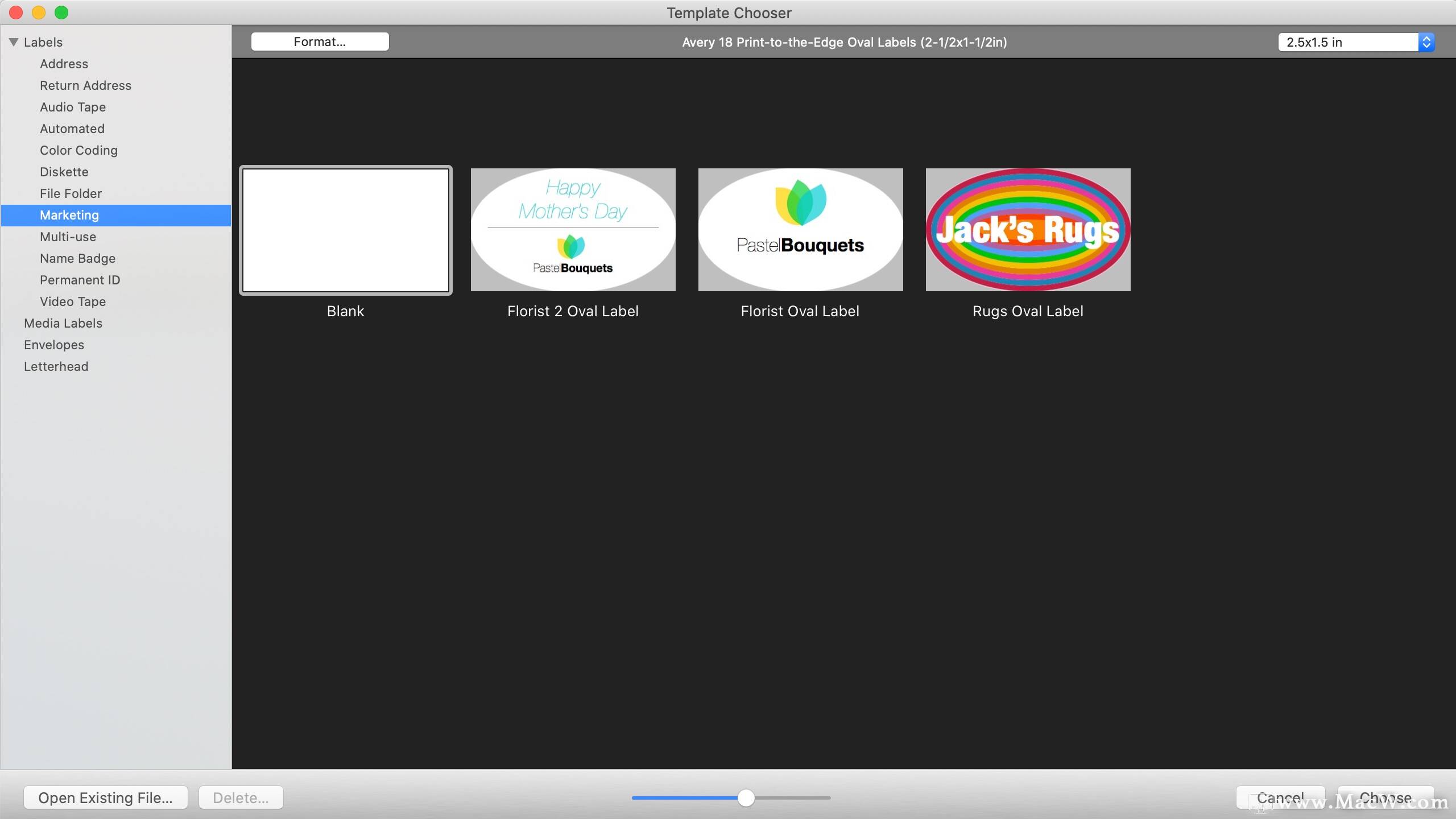Select the Blank template thumbnail
Image resolution: width=1456 pixels, height=819 pixels.
pyautogui.click(x=346, y=230)
